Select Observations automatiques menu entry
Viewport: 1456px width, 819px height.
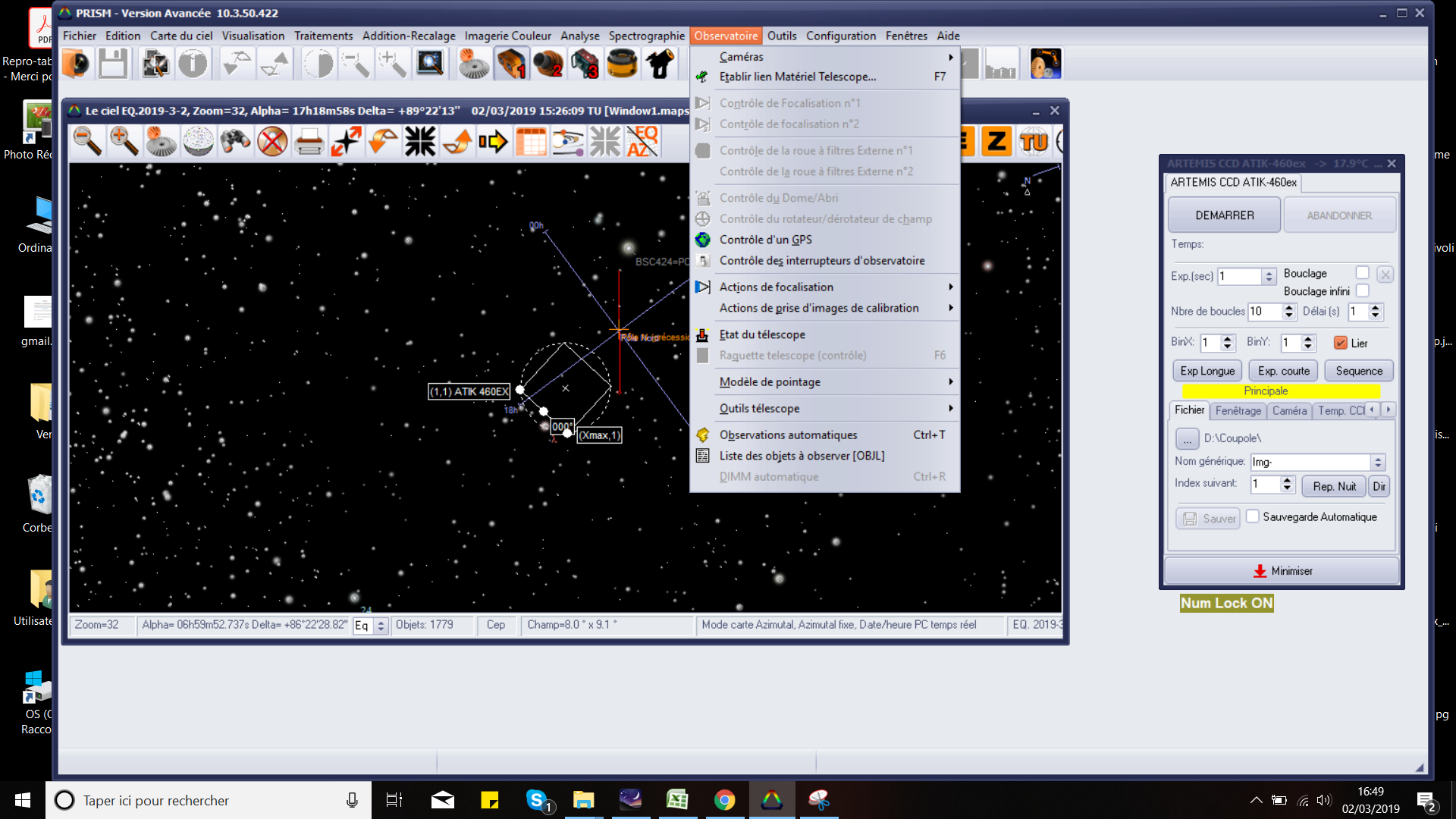pyautogui.click(x=788, y=435)
